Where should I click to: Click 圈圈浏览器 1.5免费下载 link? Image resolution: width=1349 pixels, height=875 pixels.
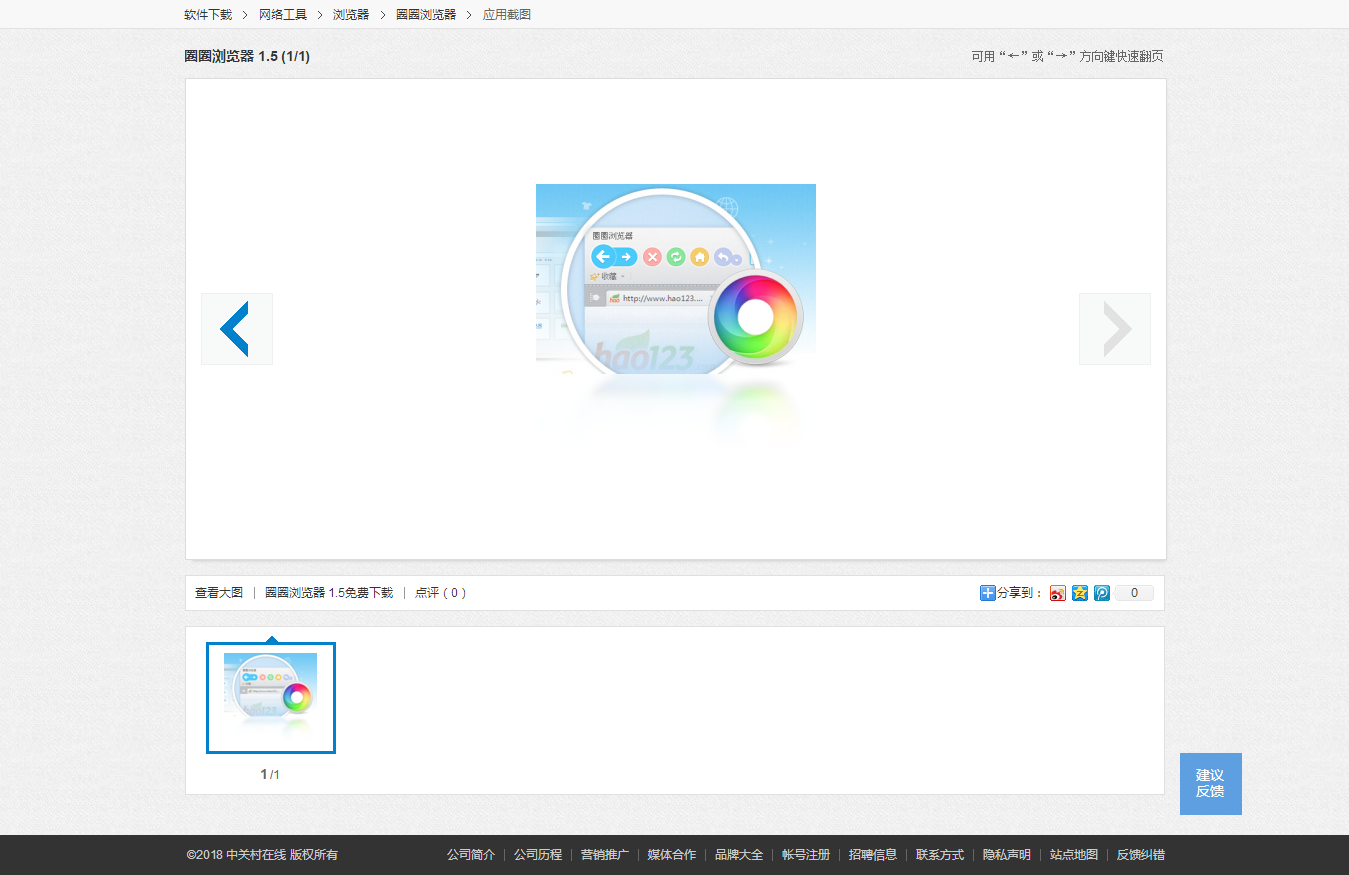tap(329, 593)
